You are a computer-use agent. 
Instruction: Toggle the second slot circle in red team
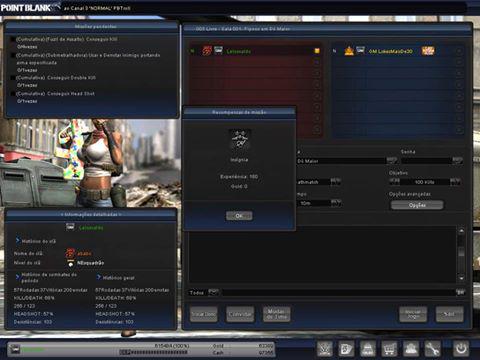[x=317, y=62]
